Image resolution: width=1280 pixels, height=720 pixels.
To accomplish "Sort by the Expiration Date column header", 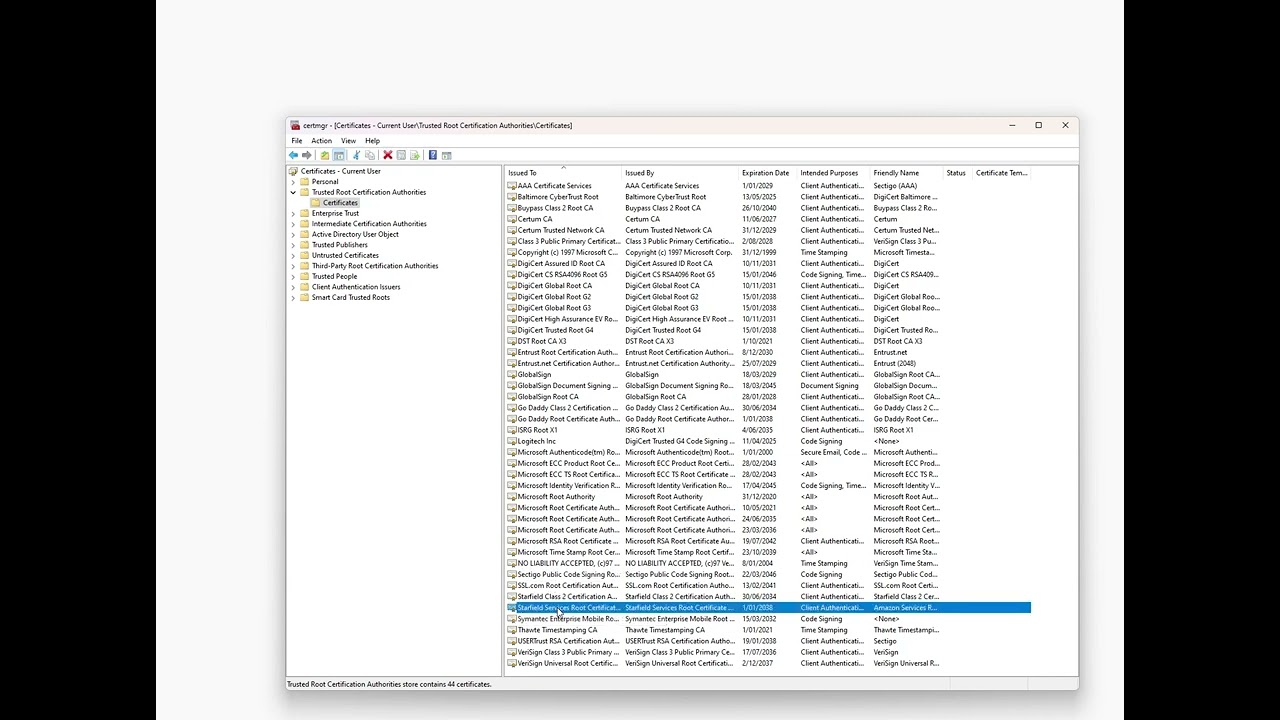I will 768,173.
